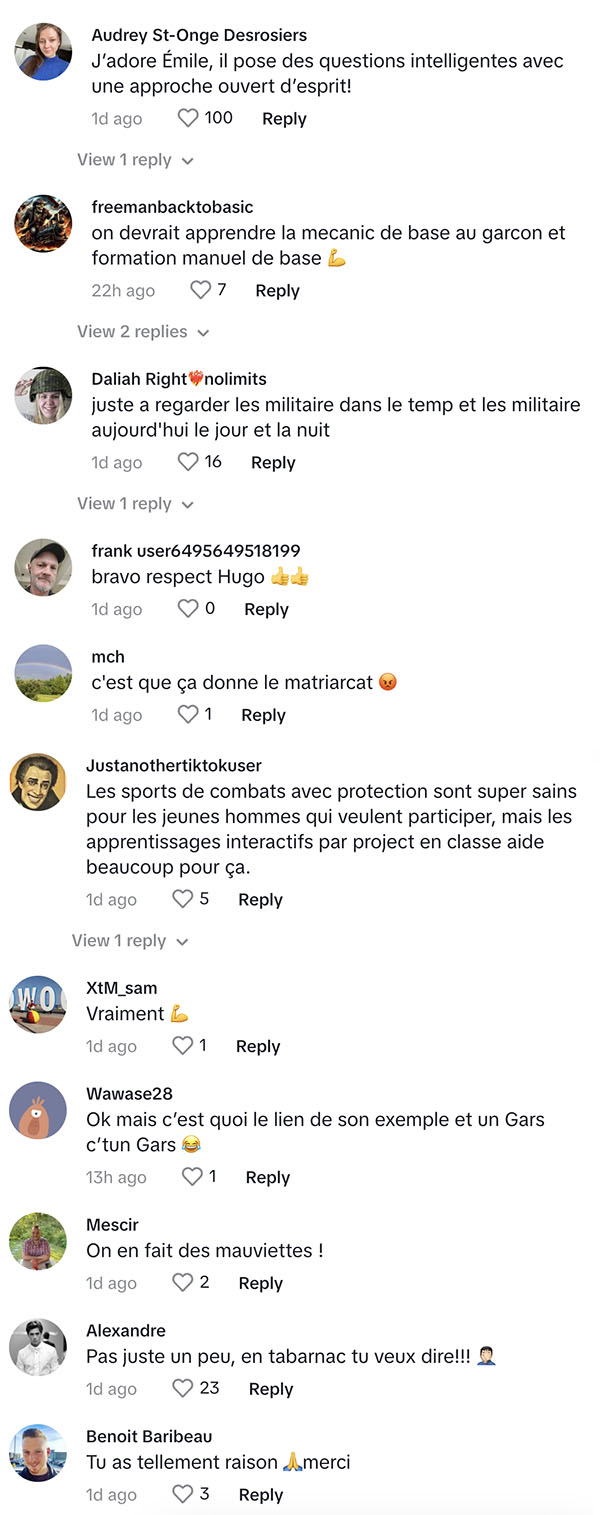600x1515 pixels.
Task: Open Justanothertiktokuser's profile picture
Action: (38, 782)
